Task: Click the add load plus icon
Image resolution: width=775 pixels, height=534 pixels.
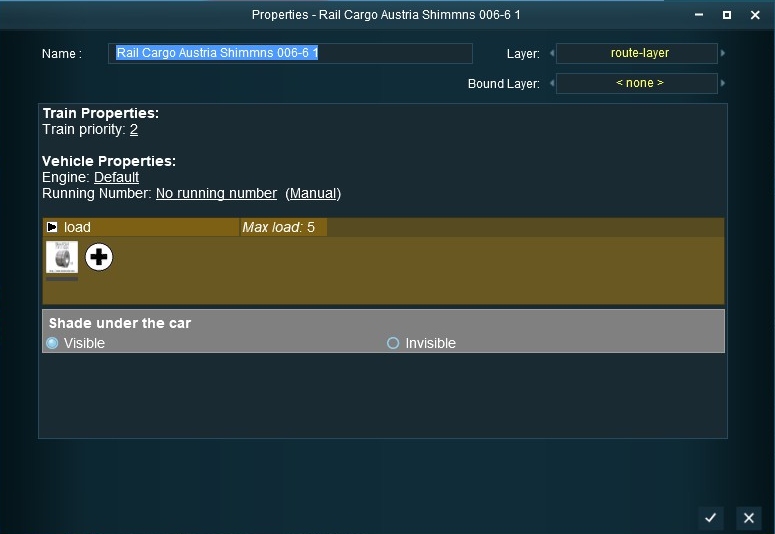Action: pyautogui.click(x=99, y=257)
